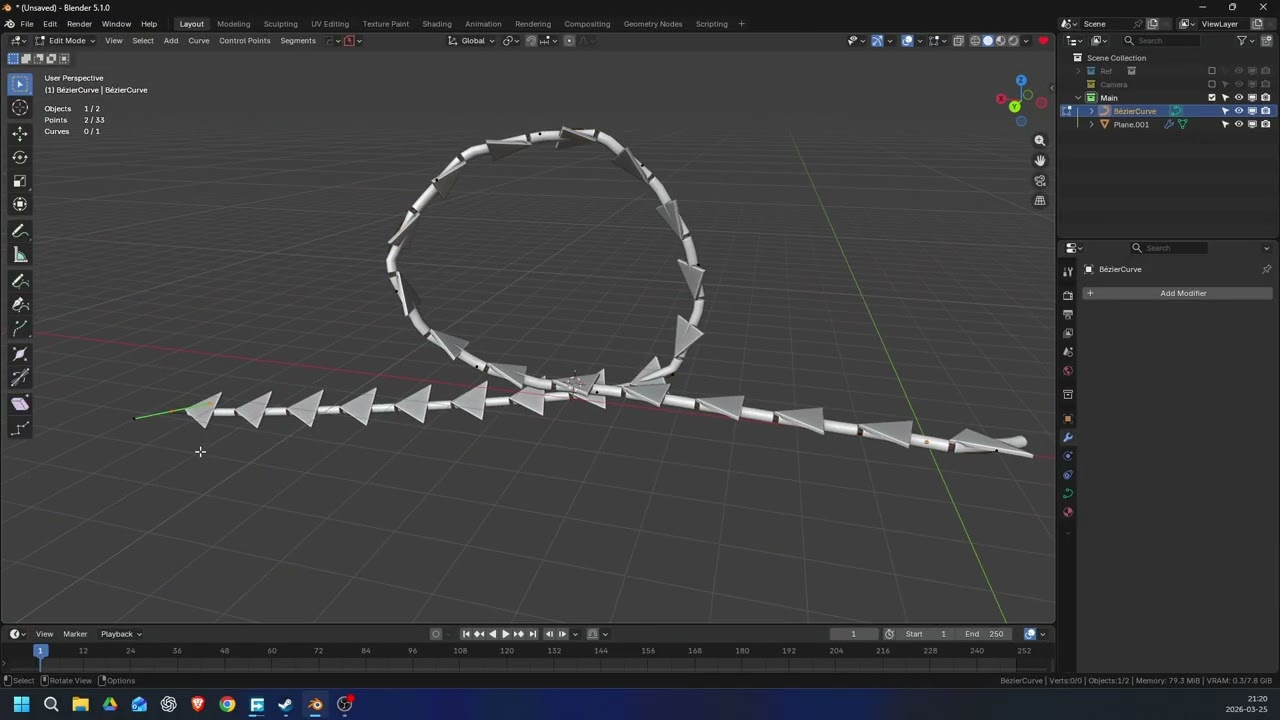The width and height of the screenshot is (1280, 720).
Task: Tick the Camera collection exclude checkbox
Action: point(1212,85)
